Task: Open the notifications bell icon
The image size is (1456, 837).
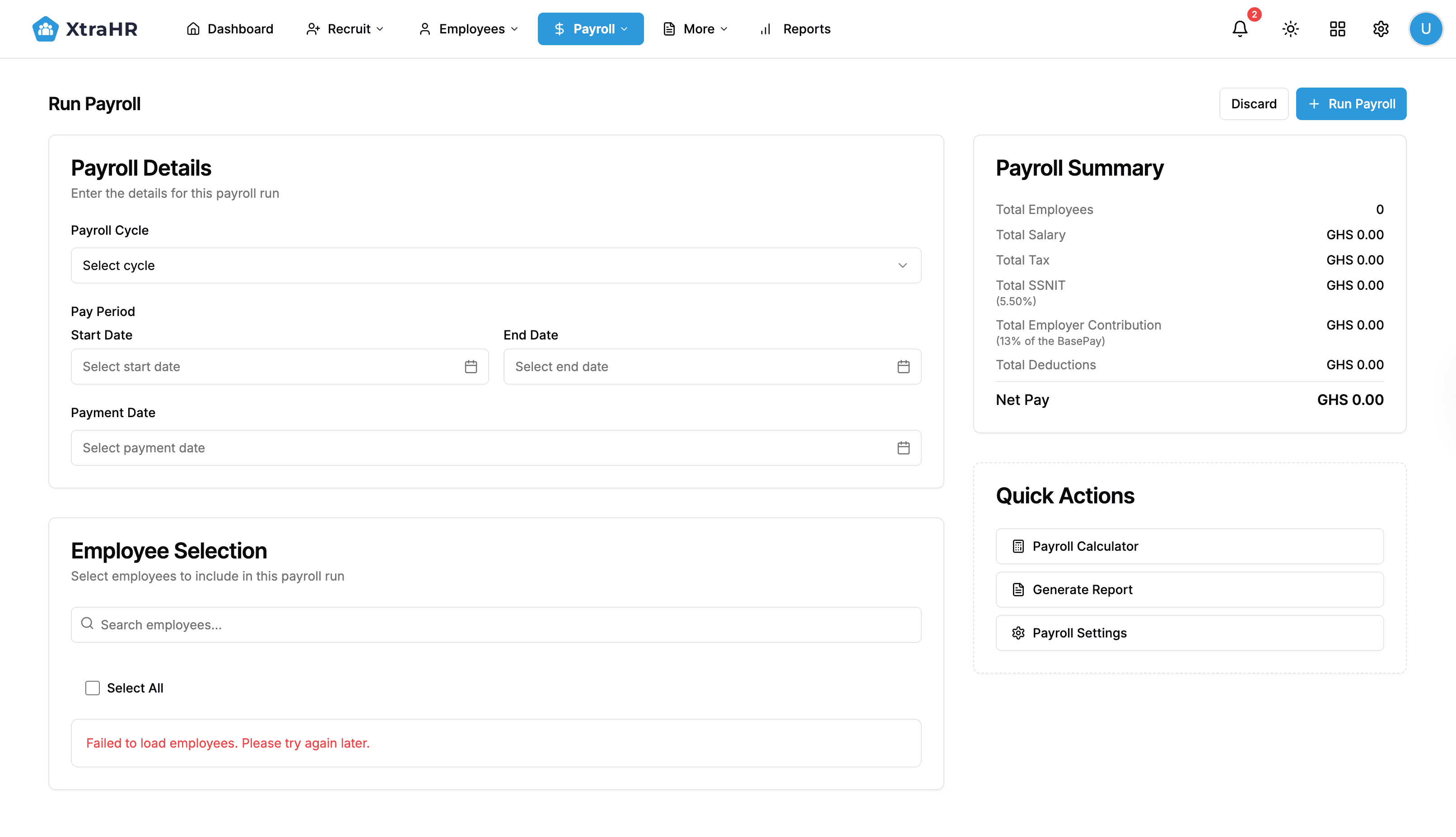Action: [x=1240, y=29]
